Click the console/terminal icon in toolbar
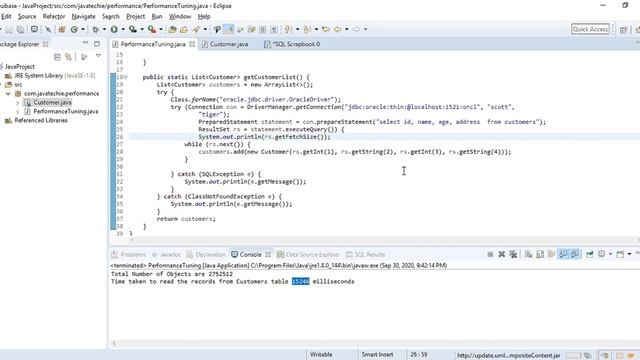Image resolution: width=640 pixels, height=360 pixels. coord(34,29)
